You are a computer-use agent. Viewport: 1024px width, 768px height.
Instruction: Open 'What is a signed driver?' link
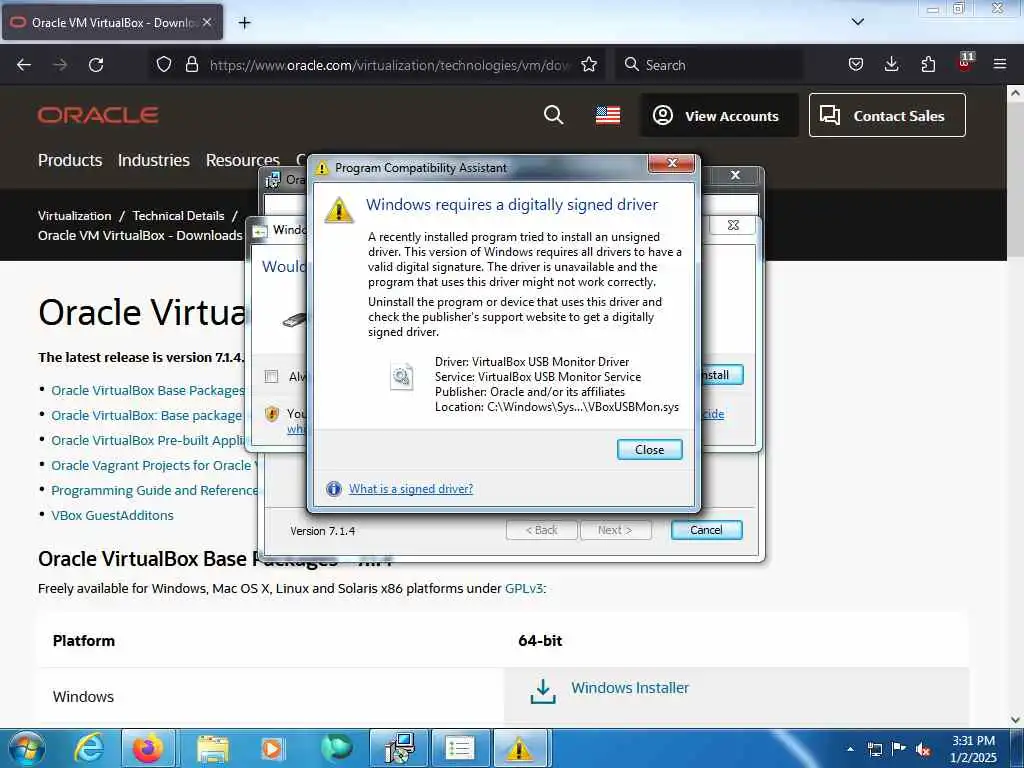(x=410, y=488)
